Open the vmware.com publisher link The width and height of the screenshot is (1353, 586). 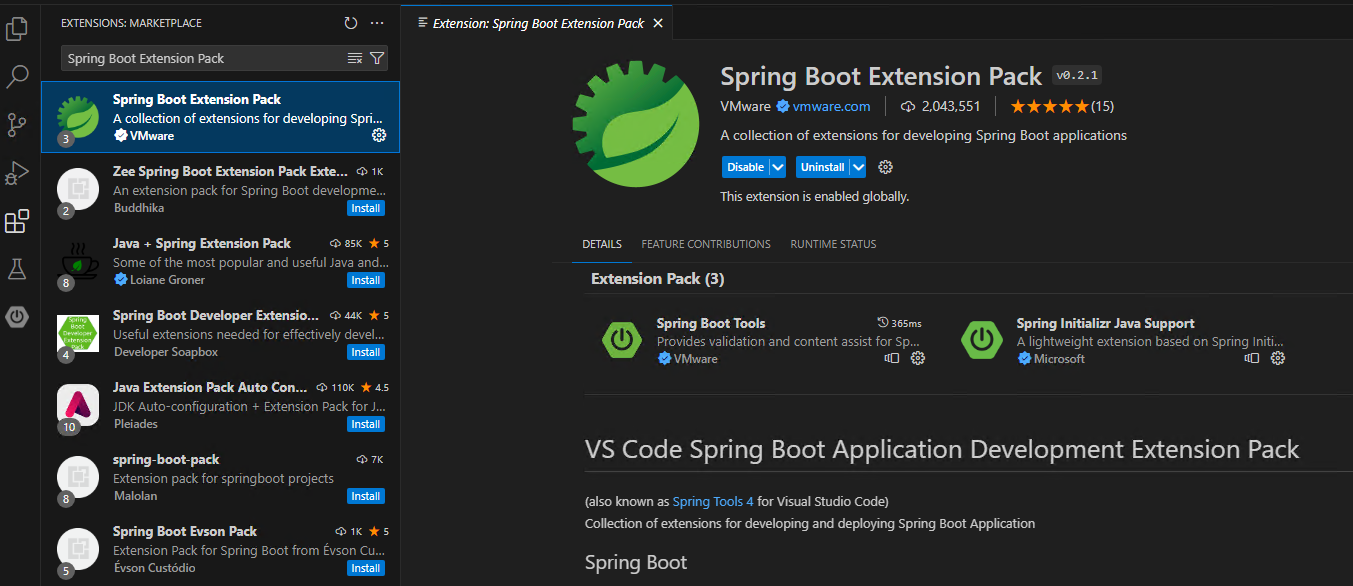point(831,106)
